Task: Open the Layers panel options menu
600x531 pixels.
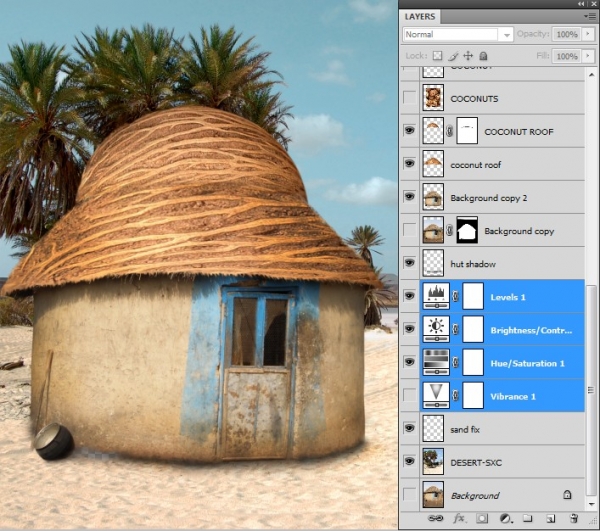Action: [592, 16]
